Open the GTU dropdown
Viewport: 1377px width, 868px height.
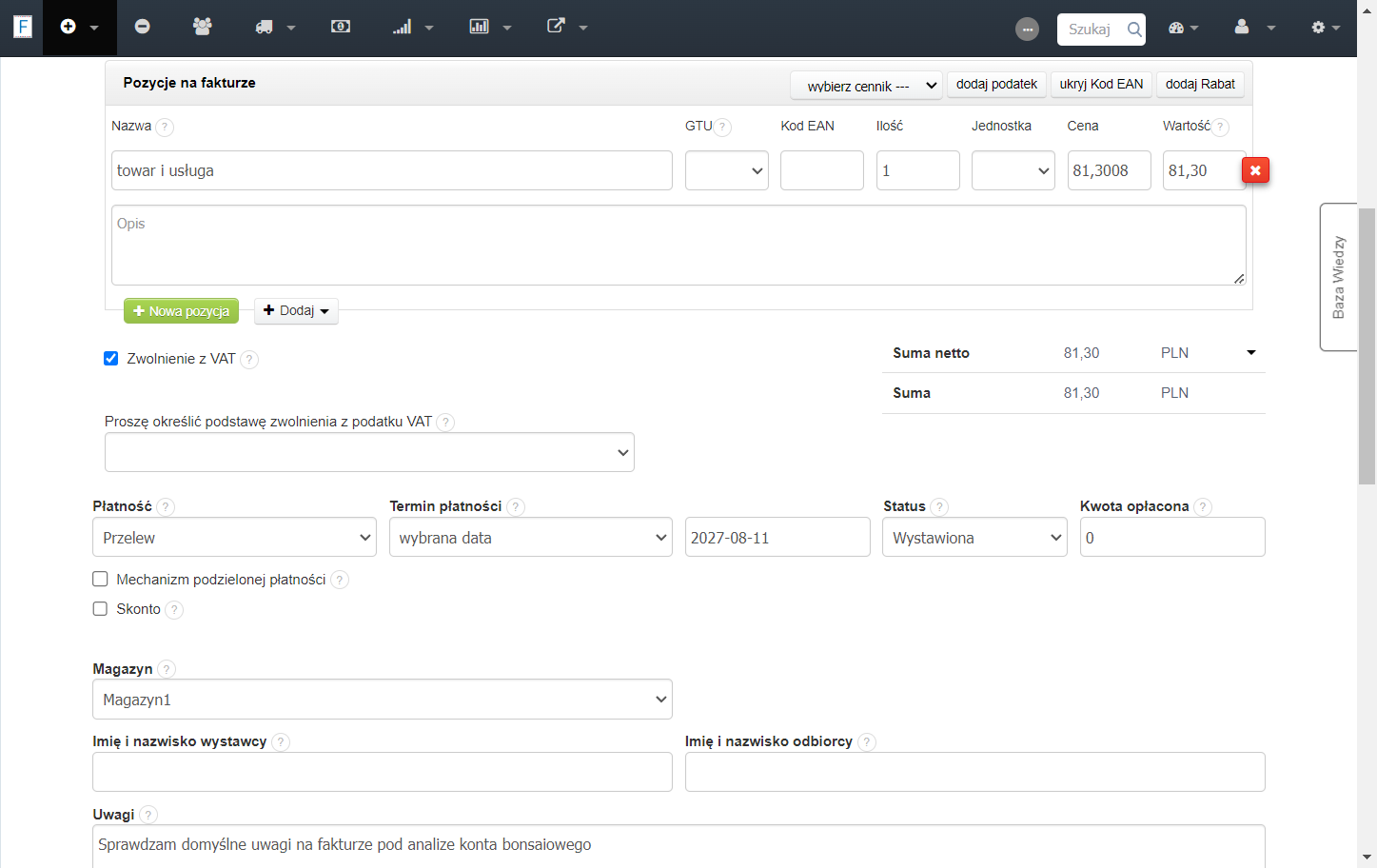[727, 170]
